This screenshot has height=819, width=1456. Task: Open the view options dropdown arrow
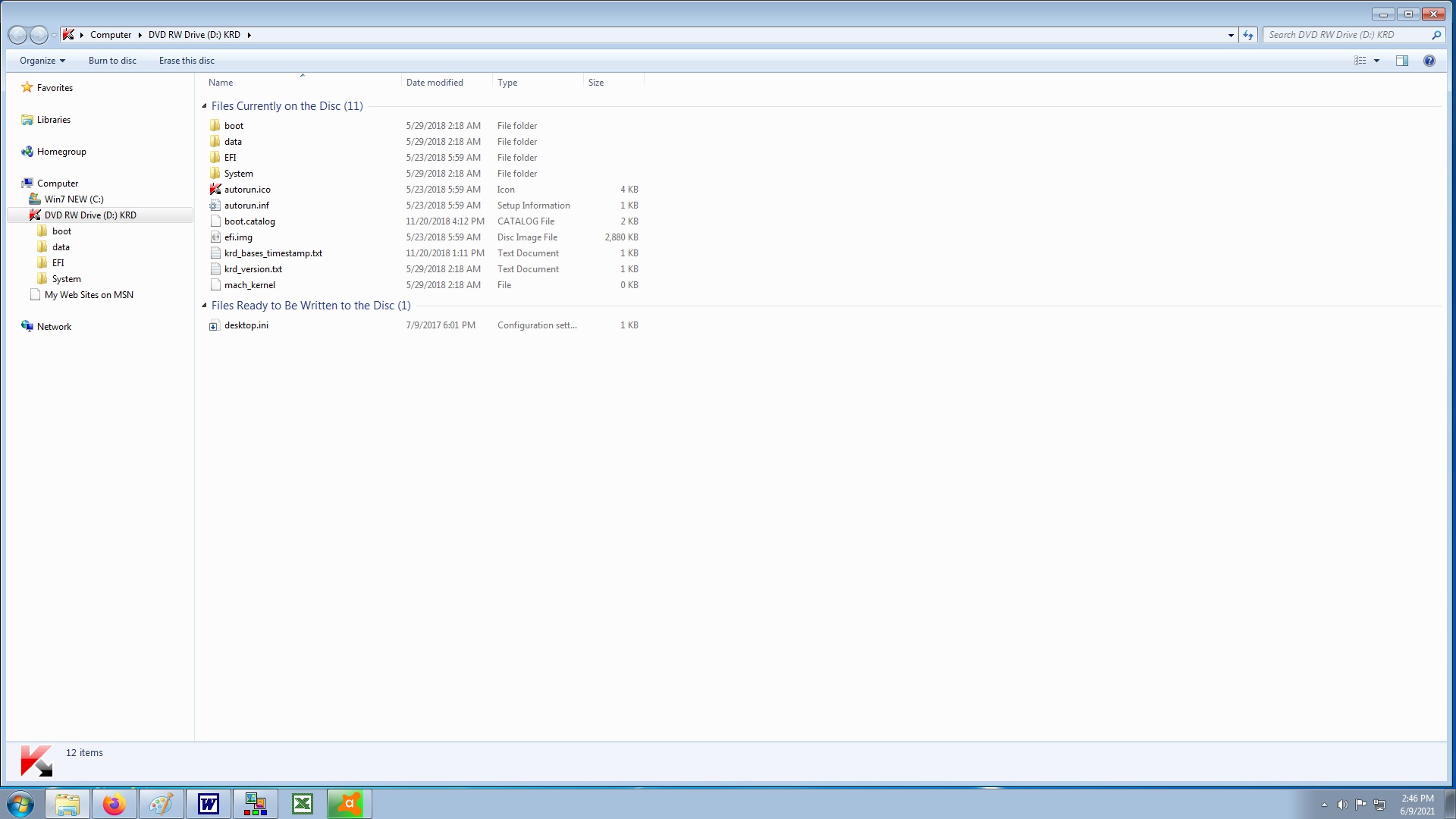coord(1376,61)
